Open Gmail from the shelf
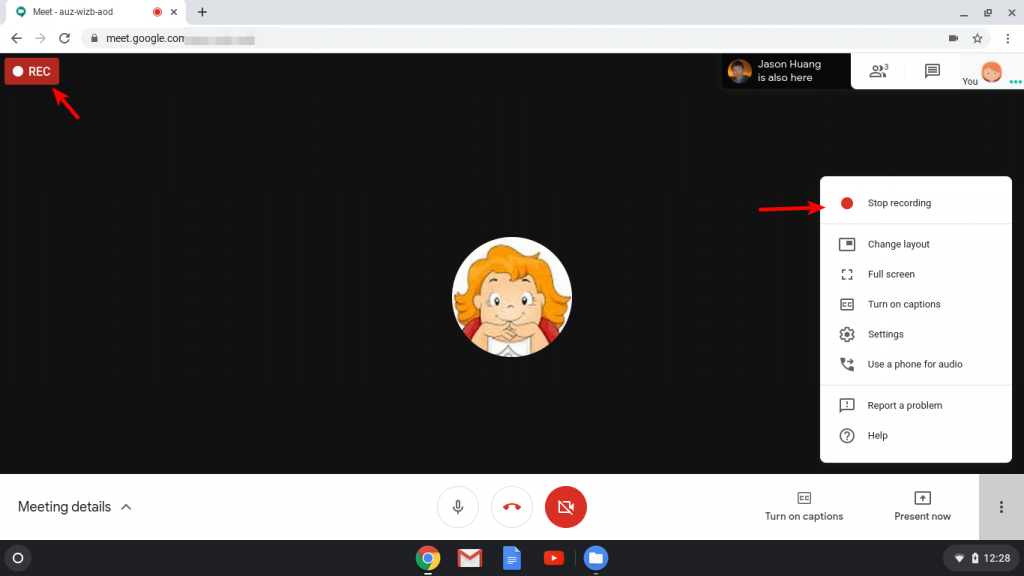The width and height of the screenshot is (1024, 576). 470,558
